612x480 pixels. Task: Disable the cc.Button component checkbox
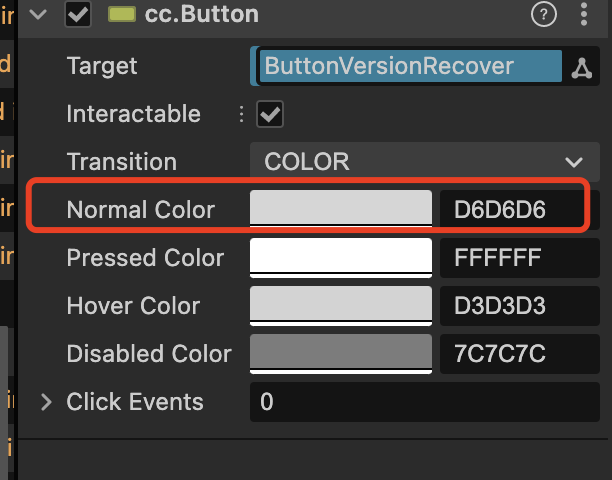78,14
